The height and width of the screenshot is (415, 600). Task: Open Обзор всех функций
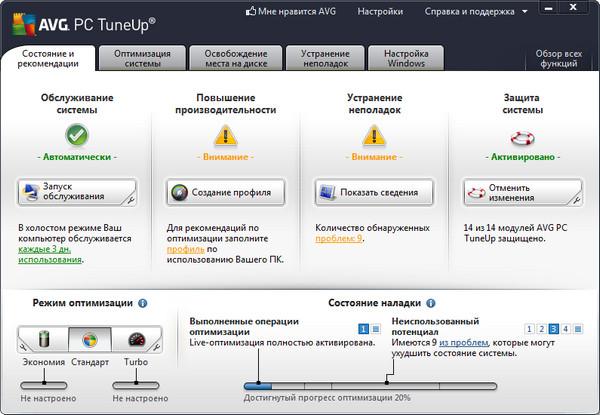559,59
